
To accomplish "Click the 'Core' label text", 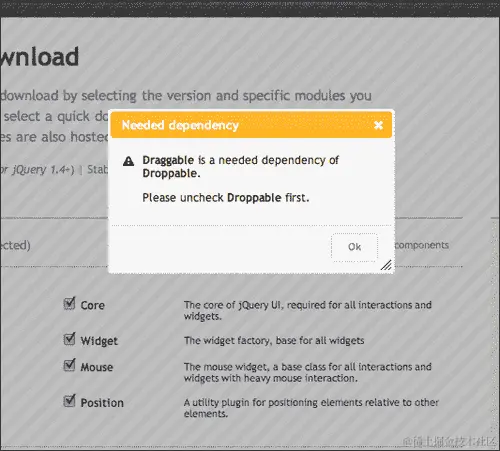I will coord(93,305).
